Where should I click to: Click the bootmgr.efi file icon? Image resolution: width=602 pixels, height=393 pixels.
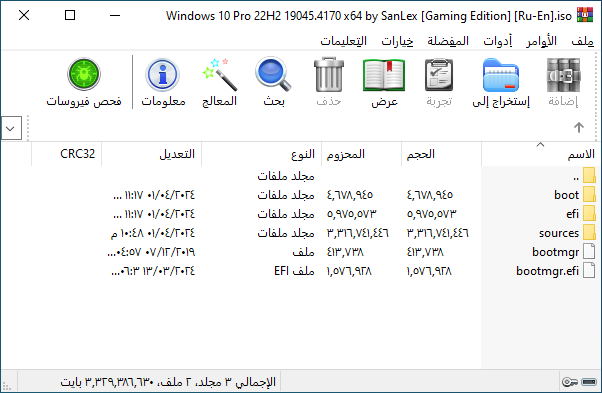[x=589, y=271]
